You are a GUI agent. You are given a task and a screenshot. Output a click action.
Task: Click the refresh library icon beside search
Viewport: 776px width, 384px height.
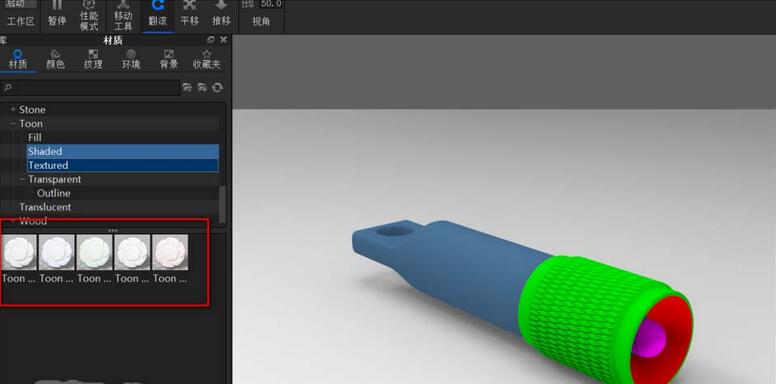pyautogui.click(x=217, y=88)
